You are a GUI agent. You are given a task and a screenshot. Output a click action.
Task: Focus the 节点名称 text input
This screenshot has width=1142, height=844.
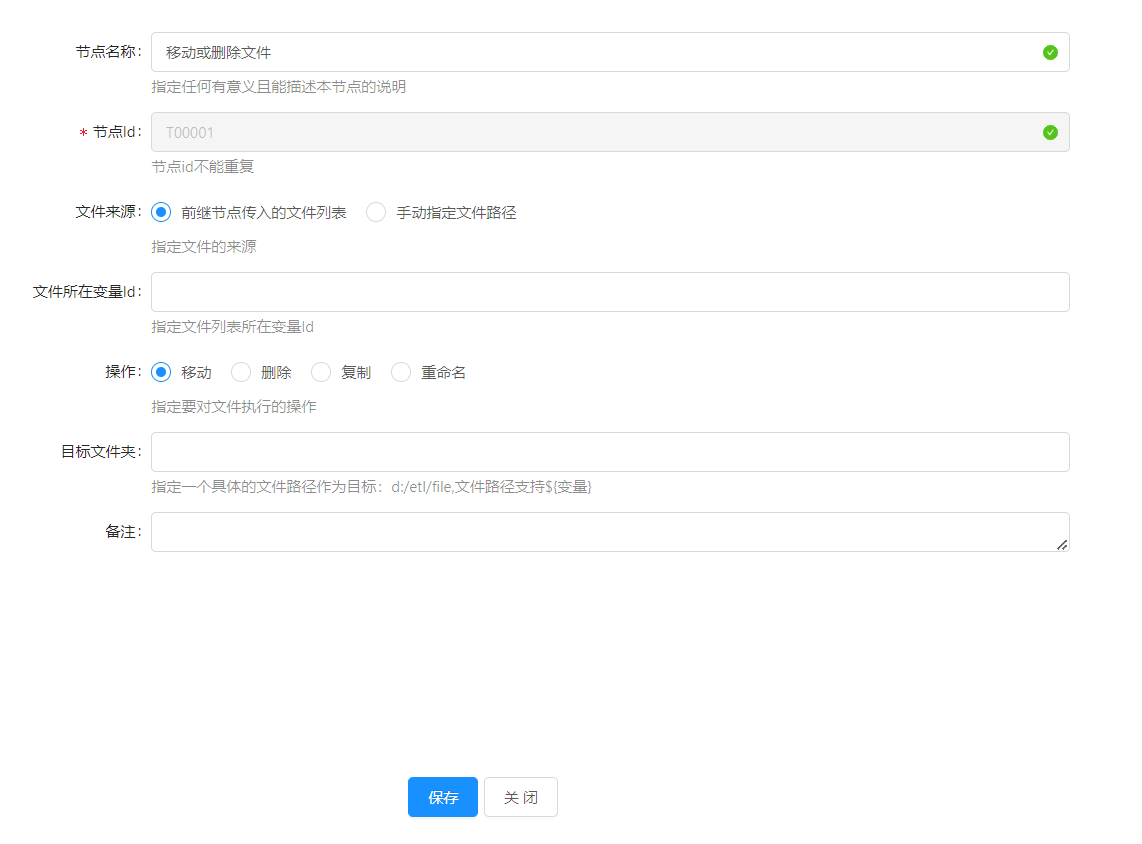point(600,52)
